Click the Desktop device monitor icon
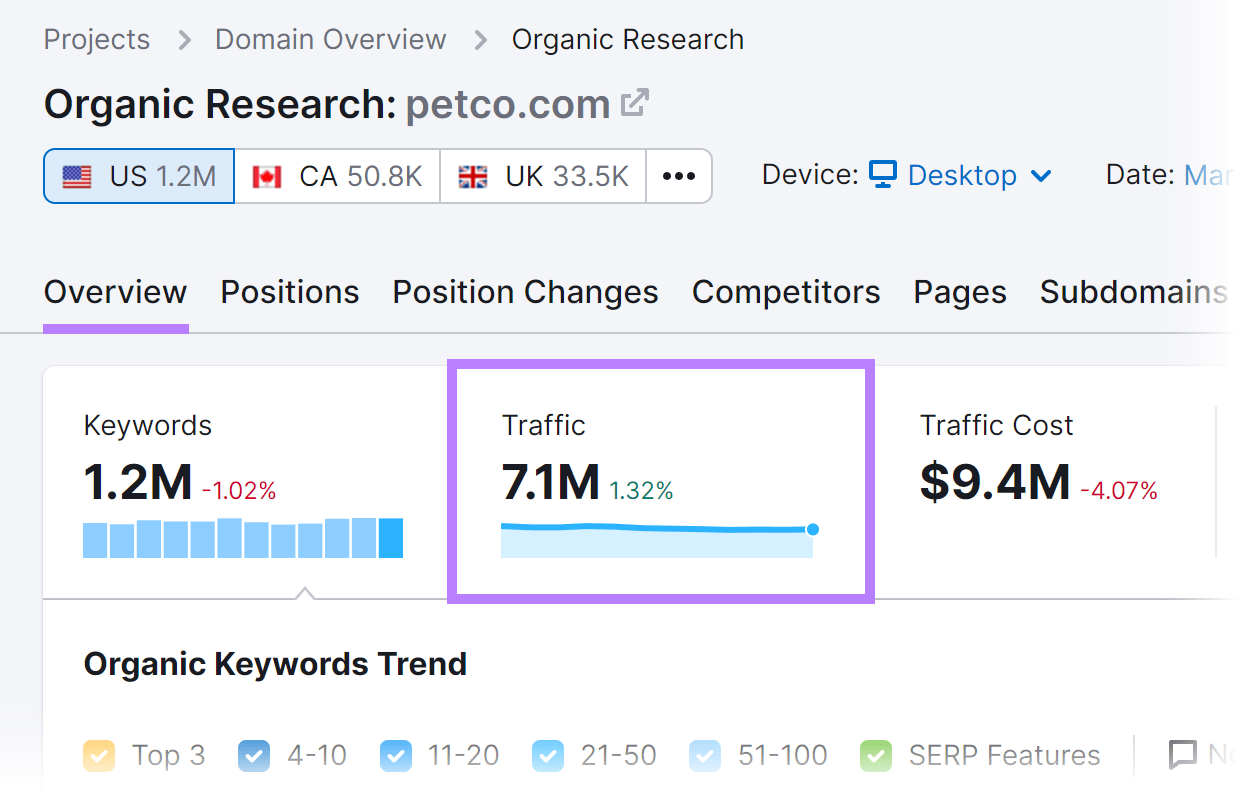Image resolution: width=1241 pixels, height=802 pixels. tap(881, 175)
